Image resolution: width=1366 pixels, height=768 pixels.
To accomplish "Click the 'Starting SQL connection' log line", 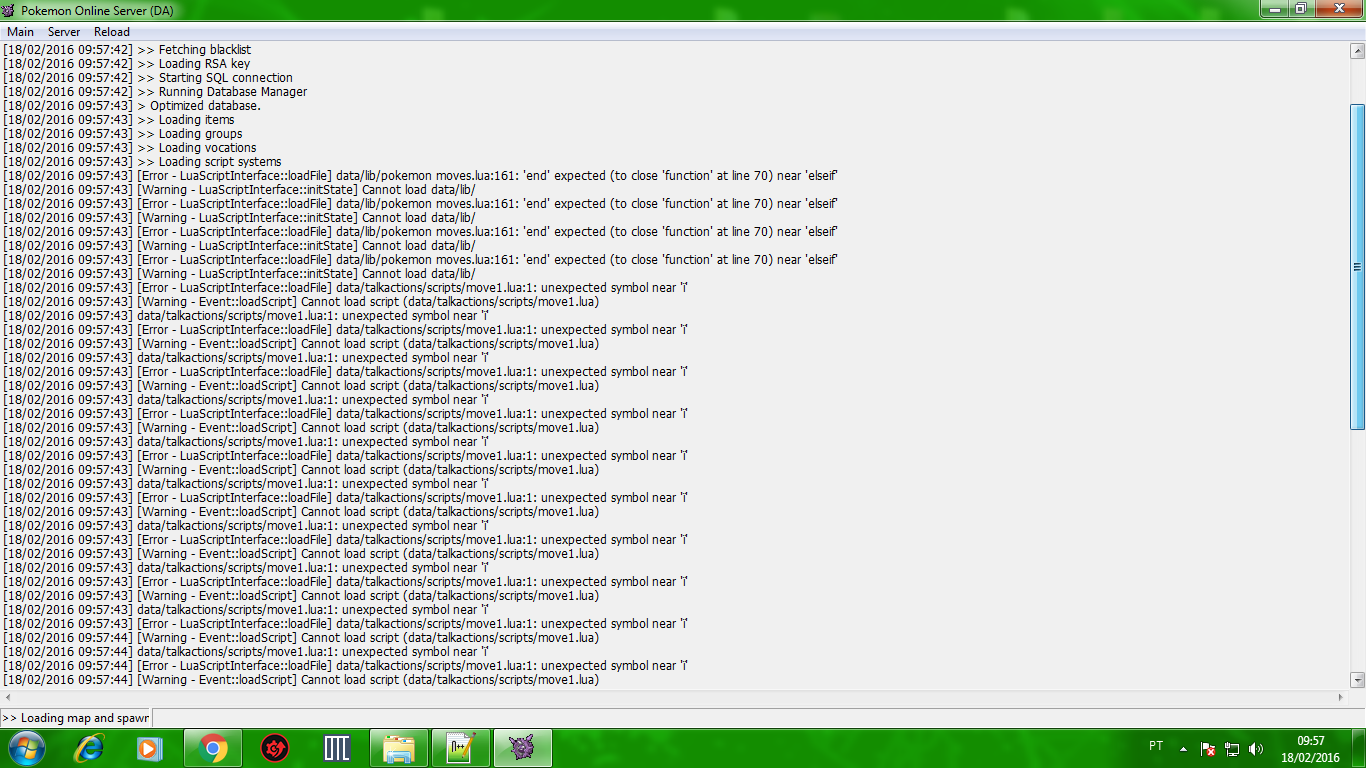I will pyautogui.click(x=148, y=78).
